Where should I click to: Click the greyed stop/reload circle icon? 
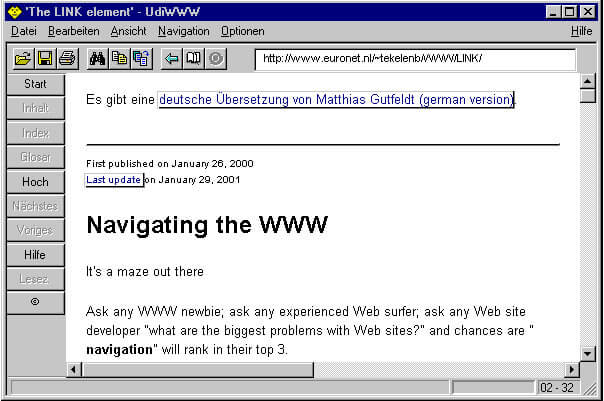tap(216, 59)
